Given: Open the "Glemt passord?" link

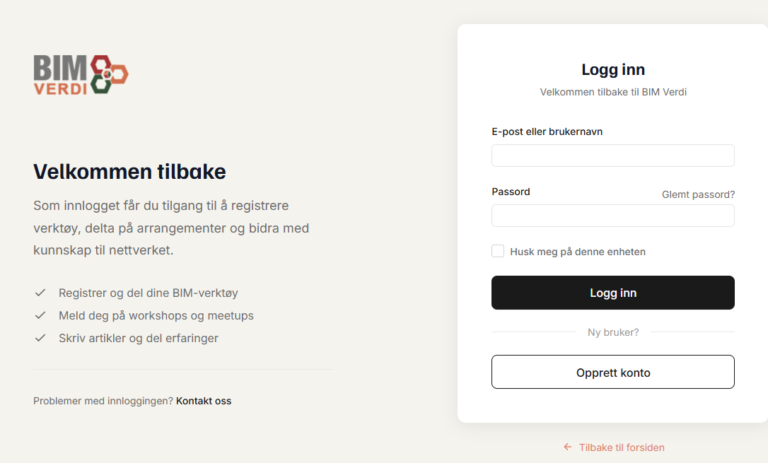Looking at the screenshot, I should (x=698, y=195).
